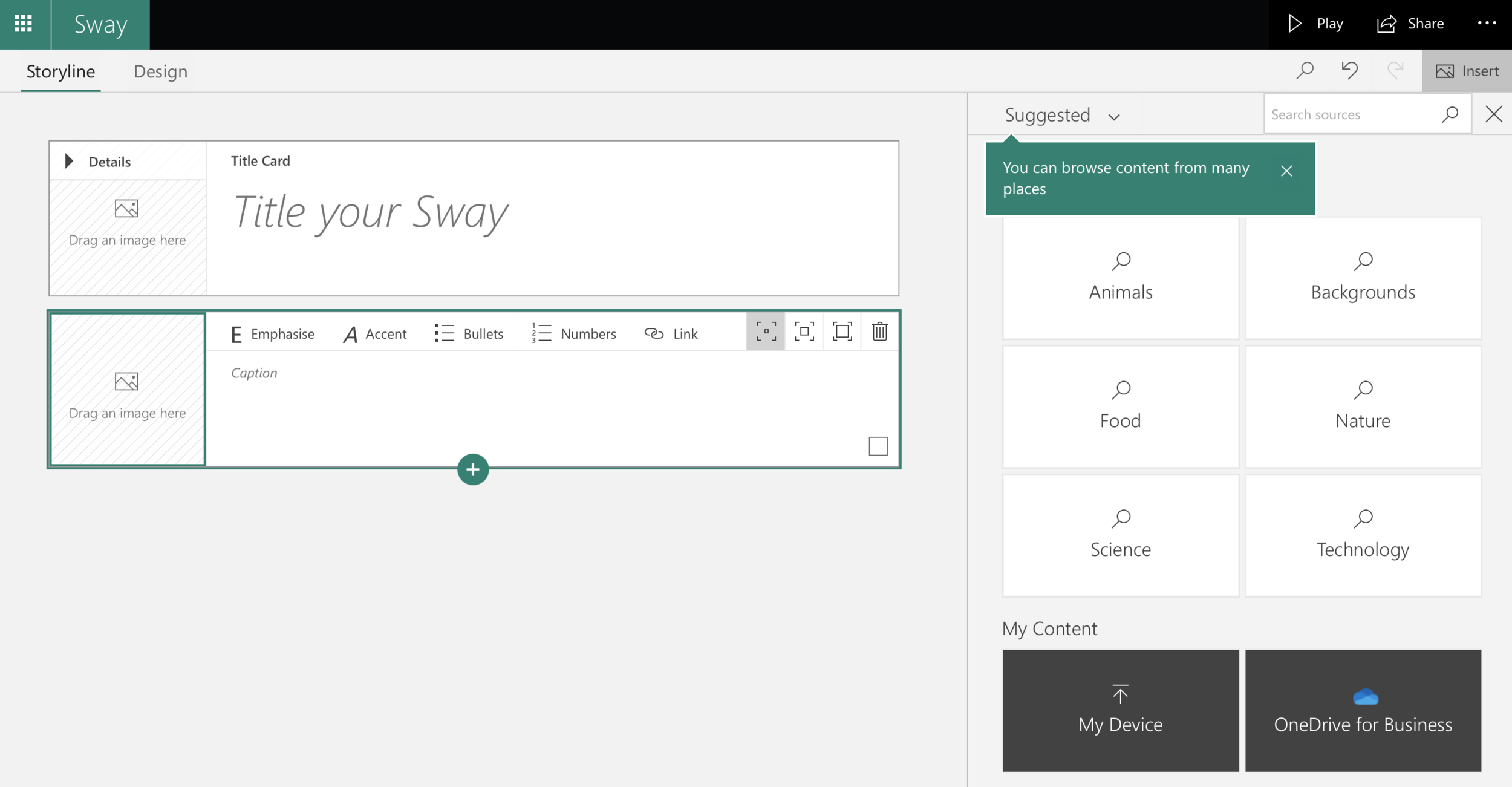
Task: Set image emphasis to subtle
Action: (766, 331)
